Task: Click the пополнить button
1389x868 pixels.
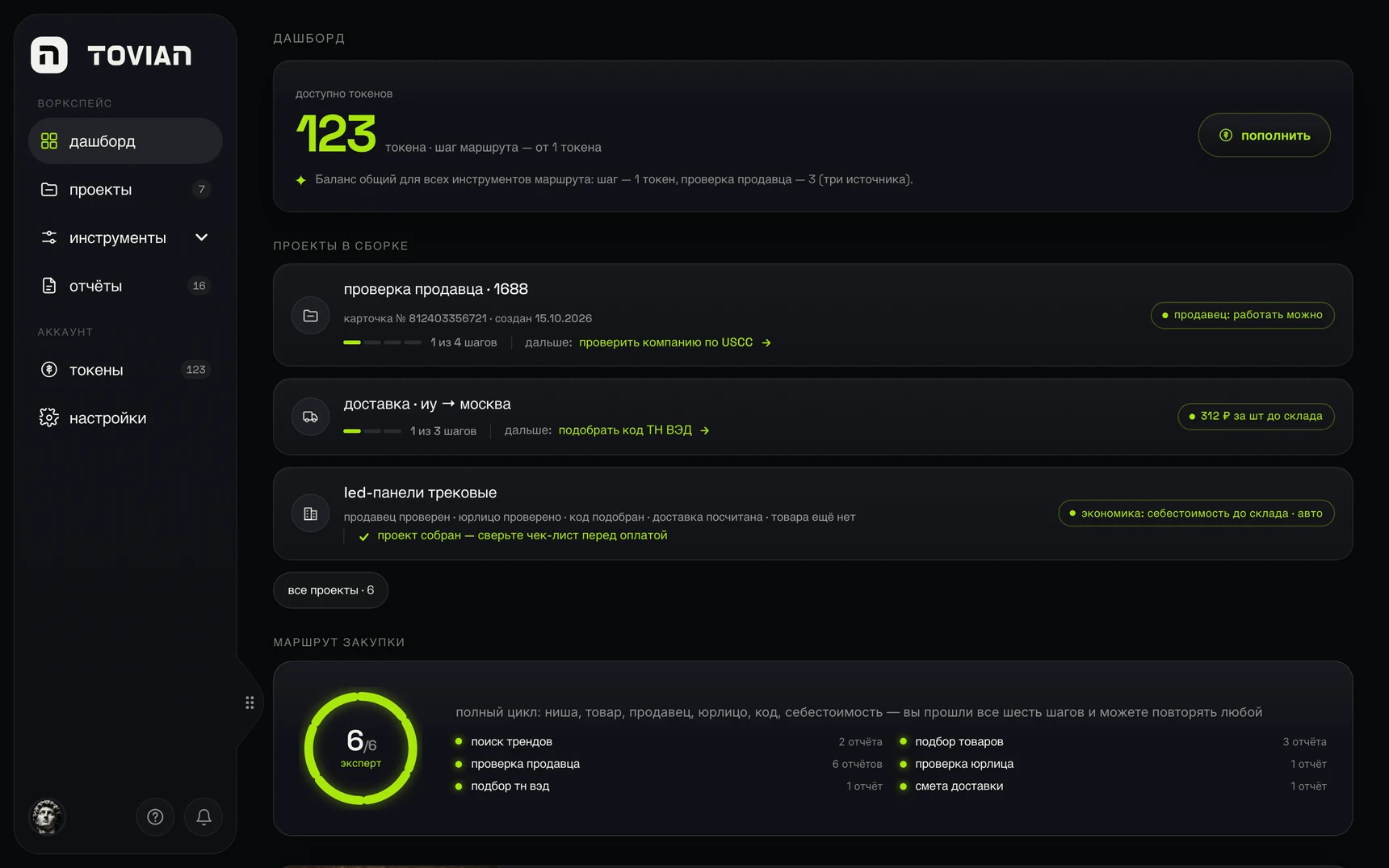Action: point(1264,135)
